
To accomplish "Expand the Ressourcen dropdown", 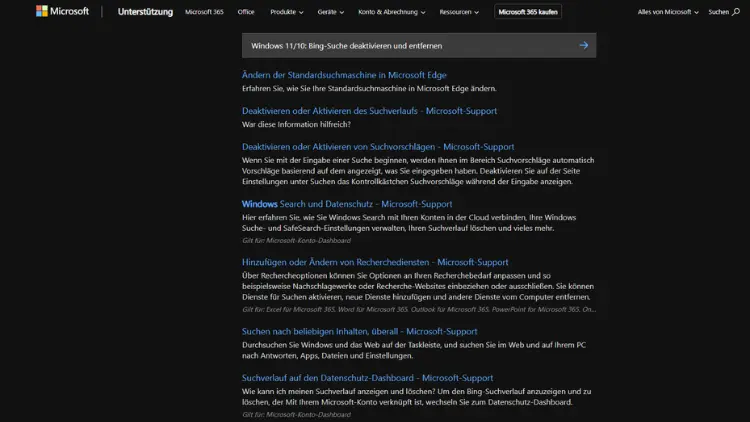I will [459, 12].
